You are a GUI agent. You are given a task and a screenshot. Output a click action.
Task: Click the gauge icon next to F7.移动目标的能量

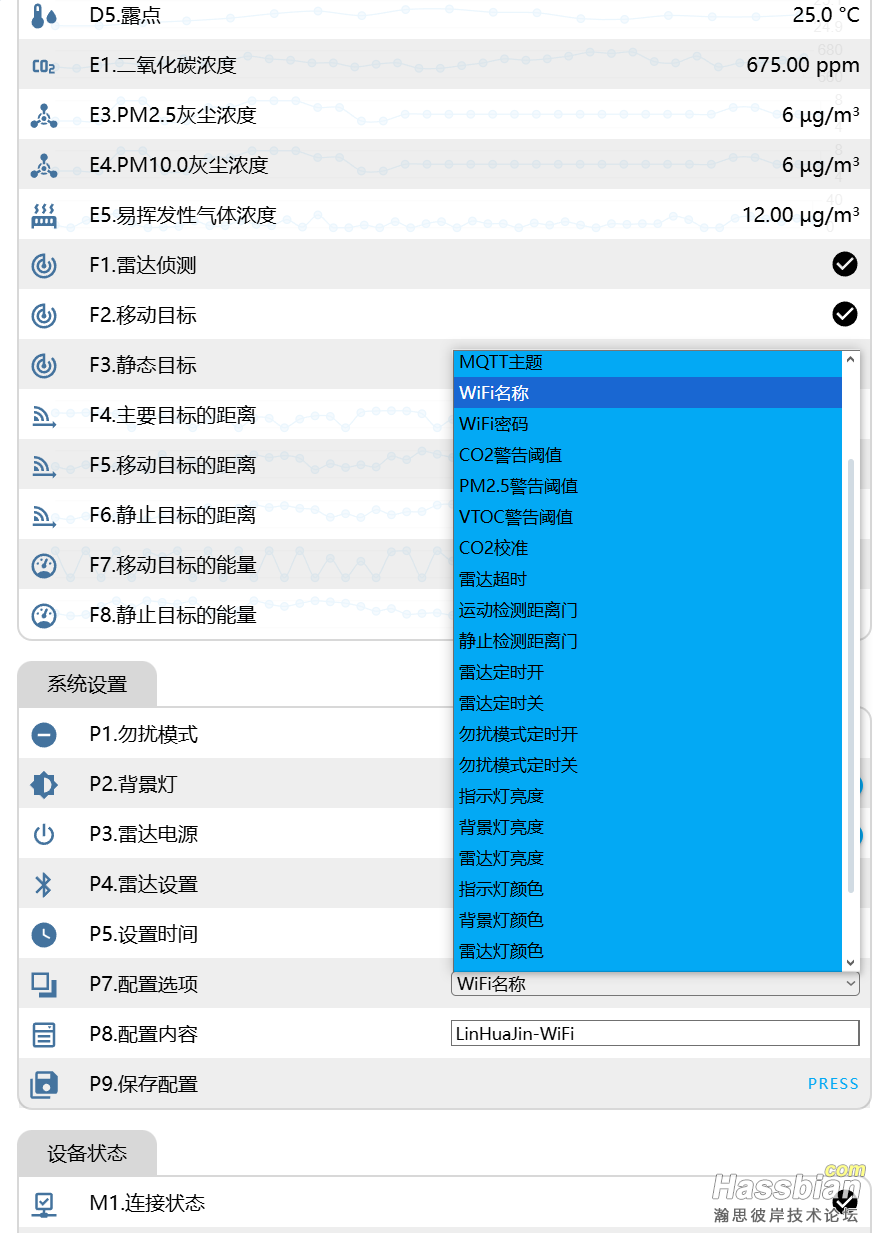pyautogui.click(x=44, y=565)
